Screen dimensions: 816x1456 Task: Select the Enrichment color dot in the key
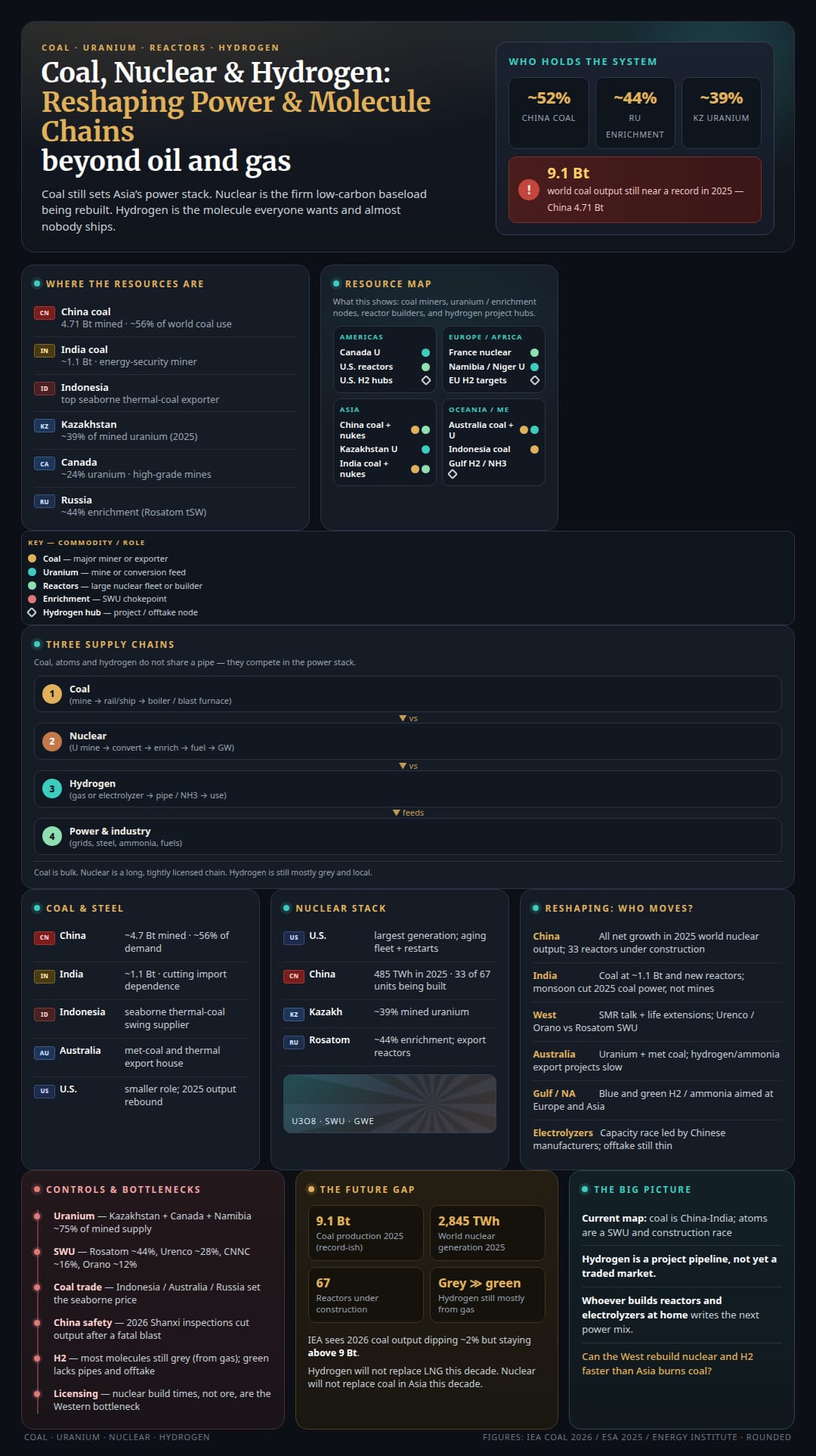point(32,599)
